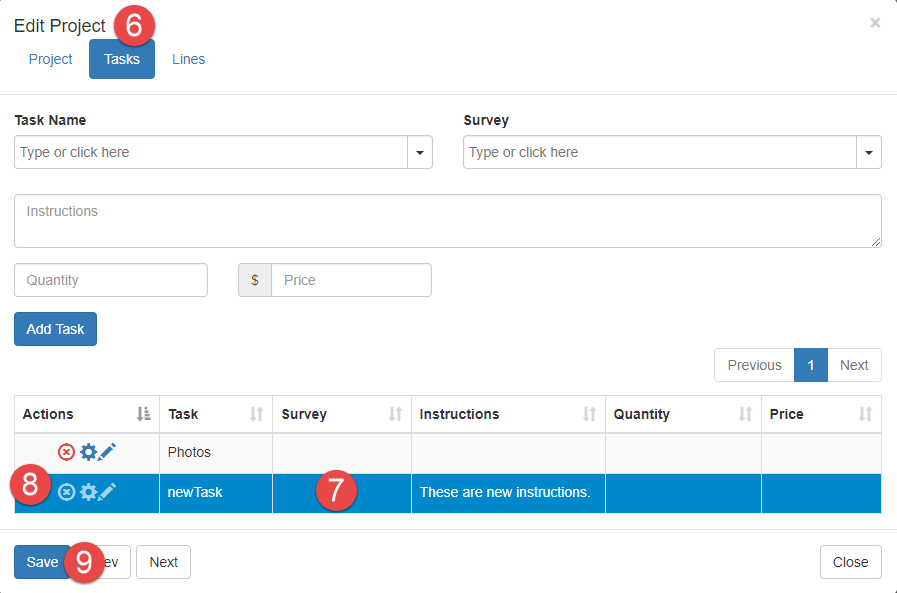Sort table by Task column
Viewport: 897px width, 593px height.
coord(215,414)
